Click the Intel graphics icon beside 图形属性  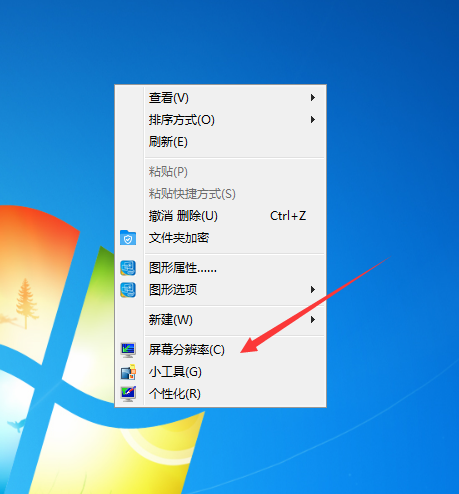point(128,268)
